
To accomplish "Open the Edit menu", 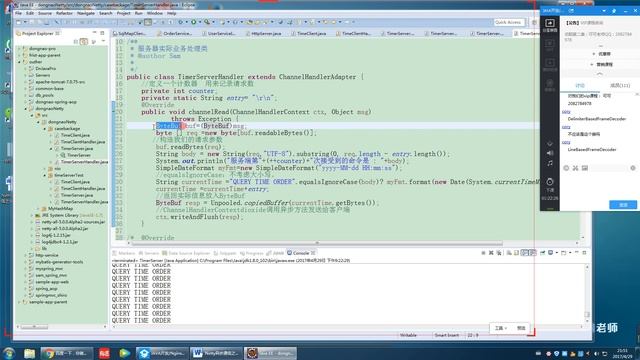I will pos(30,13).
